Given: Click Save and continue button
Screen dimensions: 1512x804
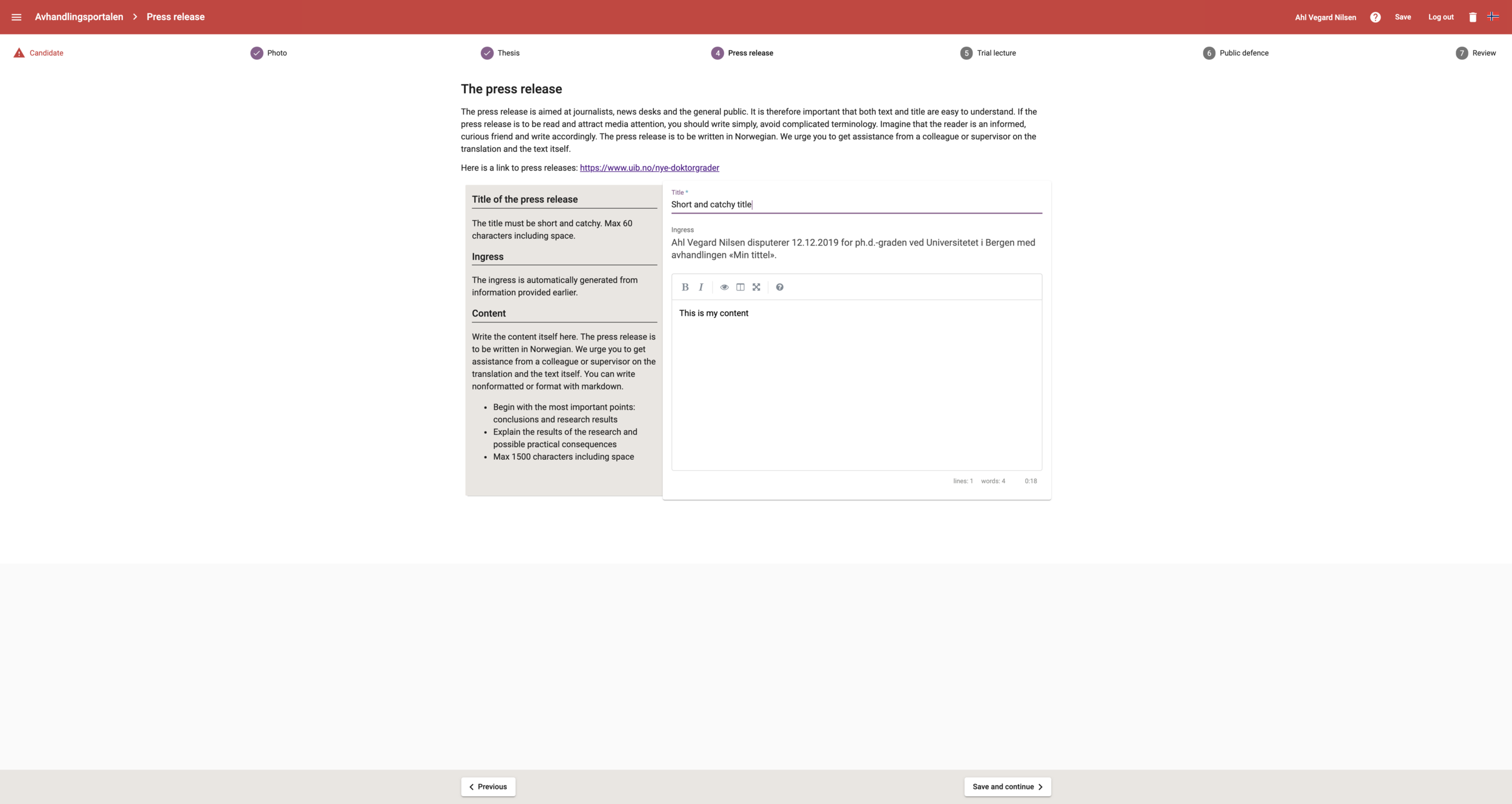Looking at the screenshot, I should point(1007,786).
